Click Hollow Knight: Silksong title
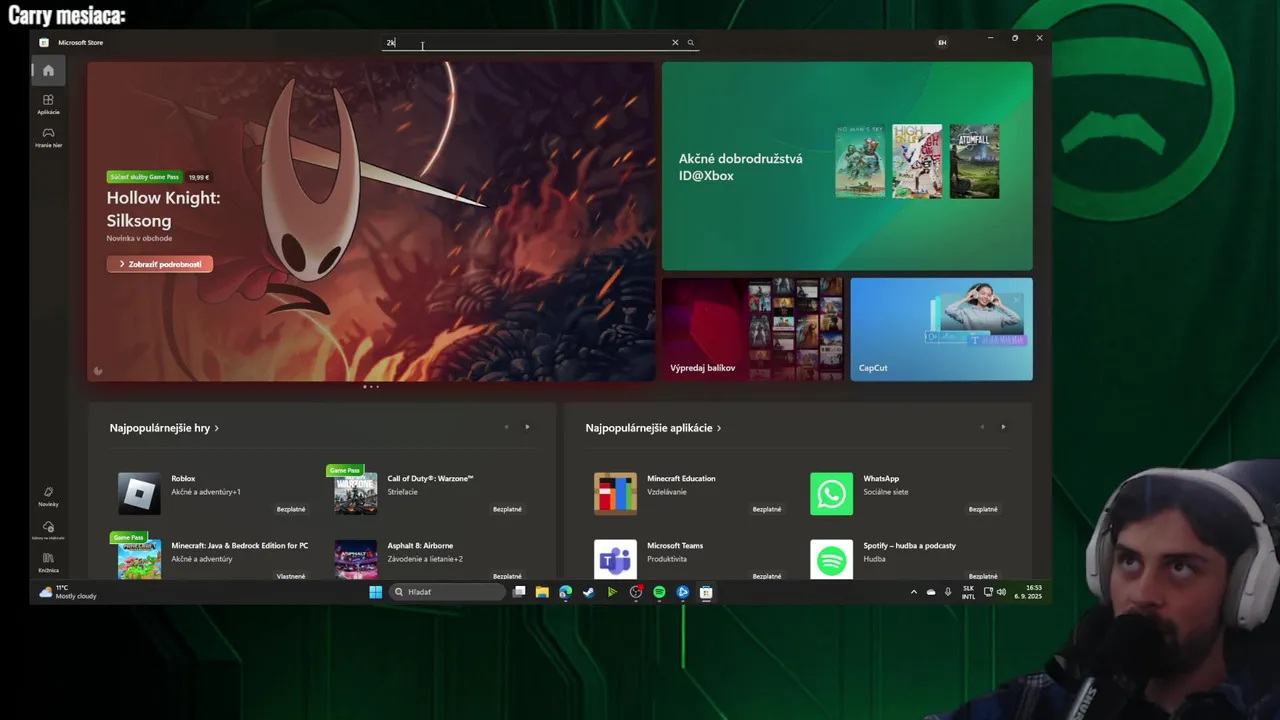1280x720 pixels. 163,209
